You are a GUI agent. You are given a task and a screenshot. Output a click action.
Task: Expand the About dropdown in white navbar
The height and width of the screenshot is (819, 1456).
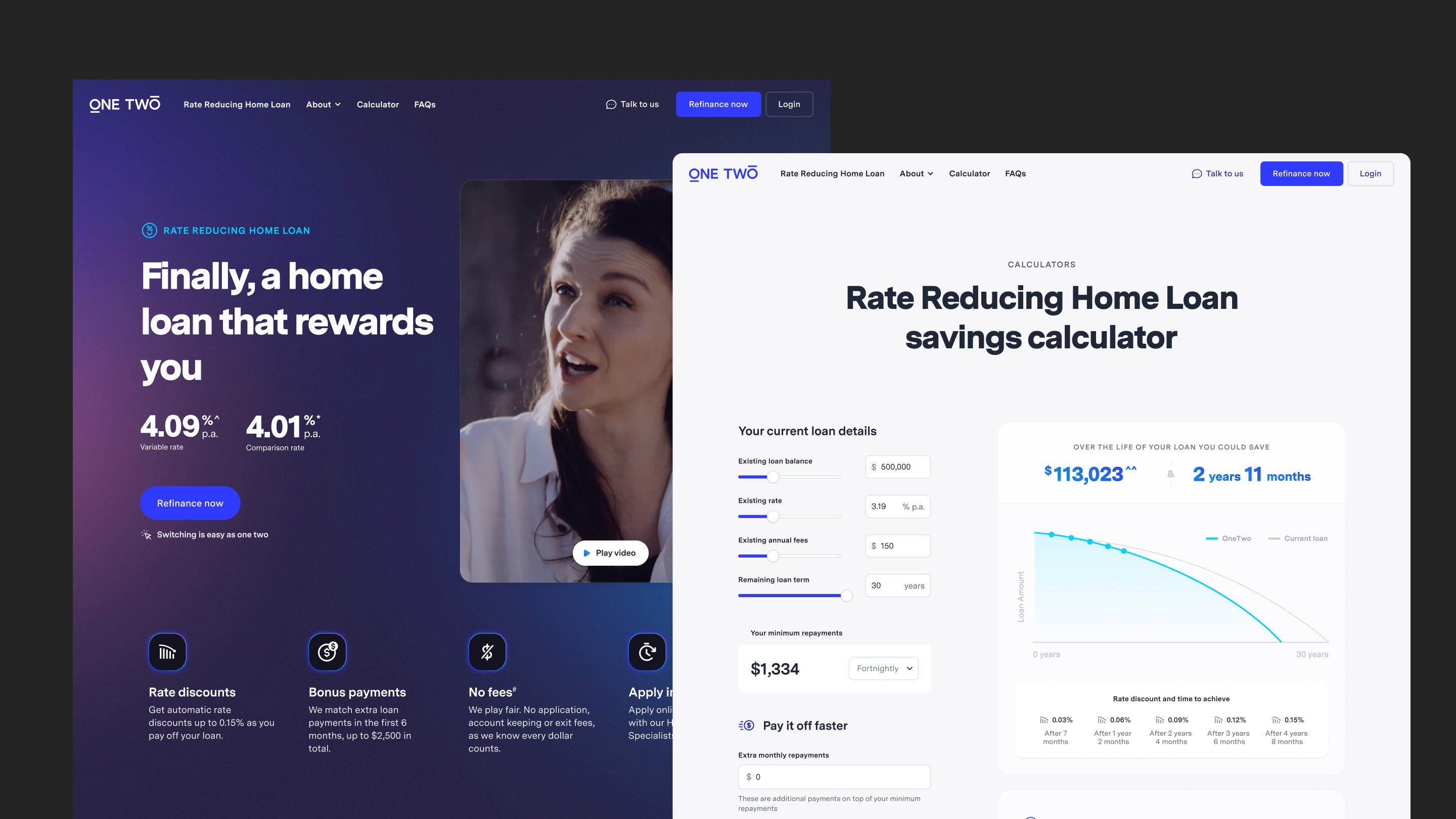tap(916, 173)
